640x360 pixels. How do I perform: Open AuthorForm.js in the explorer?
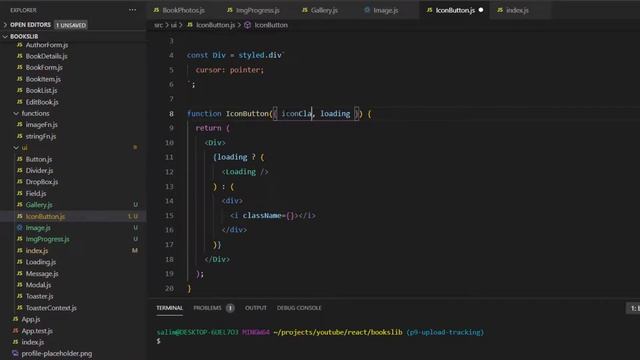(47, 45)
